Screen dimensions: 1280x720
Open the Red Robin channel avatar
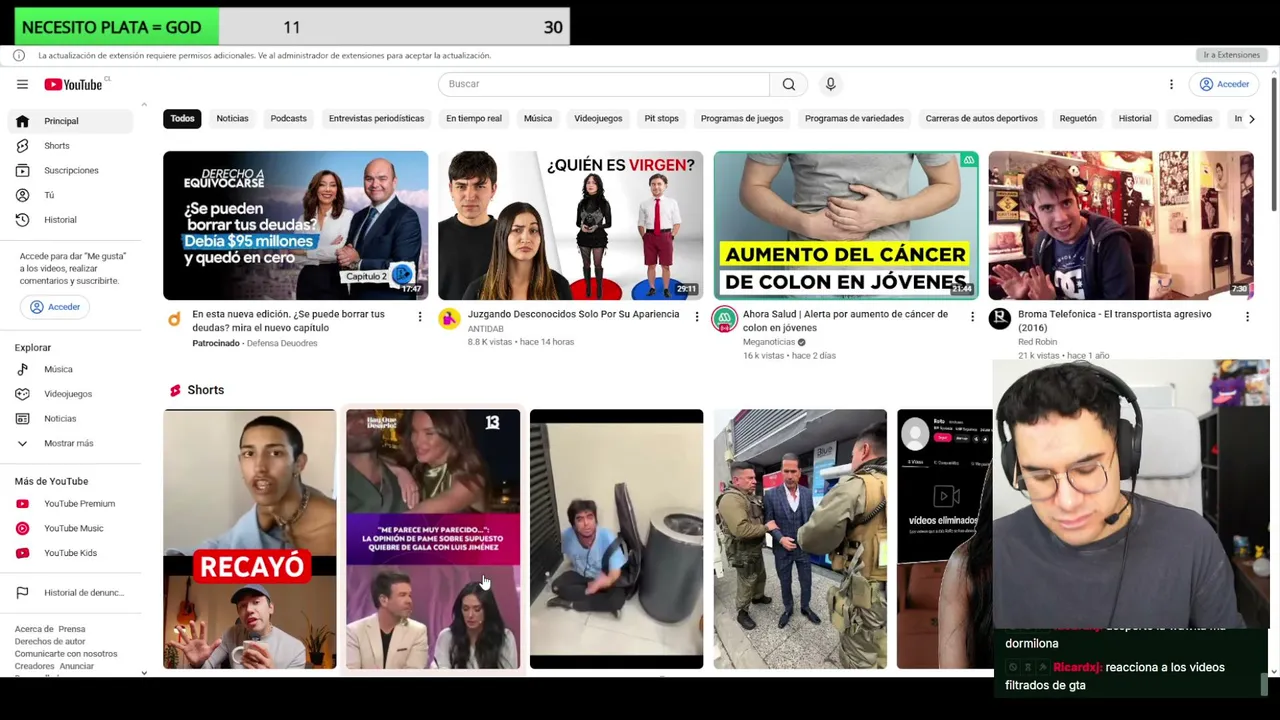tap(999, 319)
